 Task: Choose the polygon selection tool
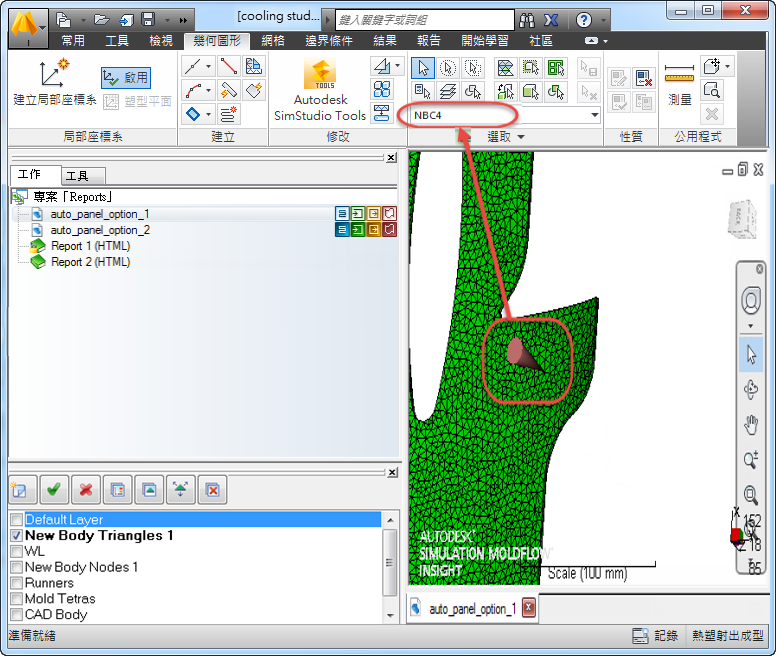(x=473, y=68)
